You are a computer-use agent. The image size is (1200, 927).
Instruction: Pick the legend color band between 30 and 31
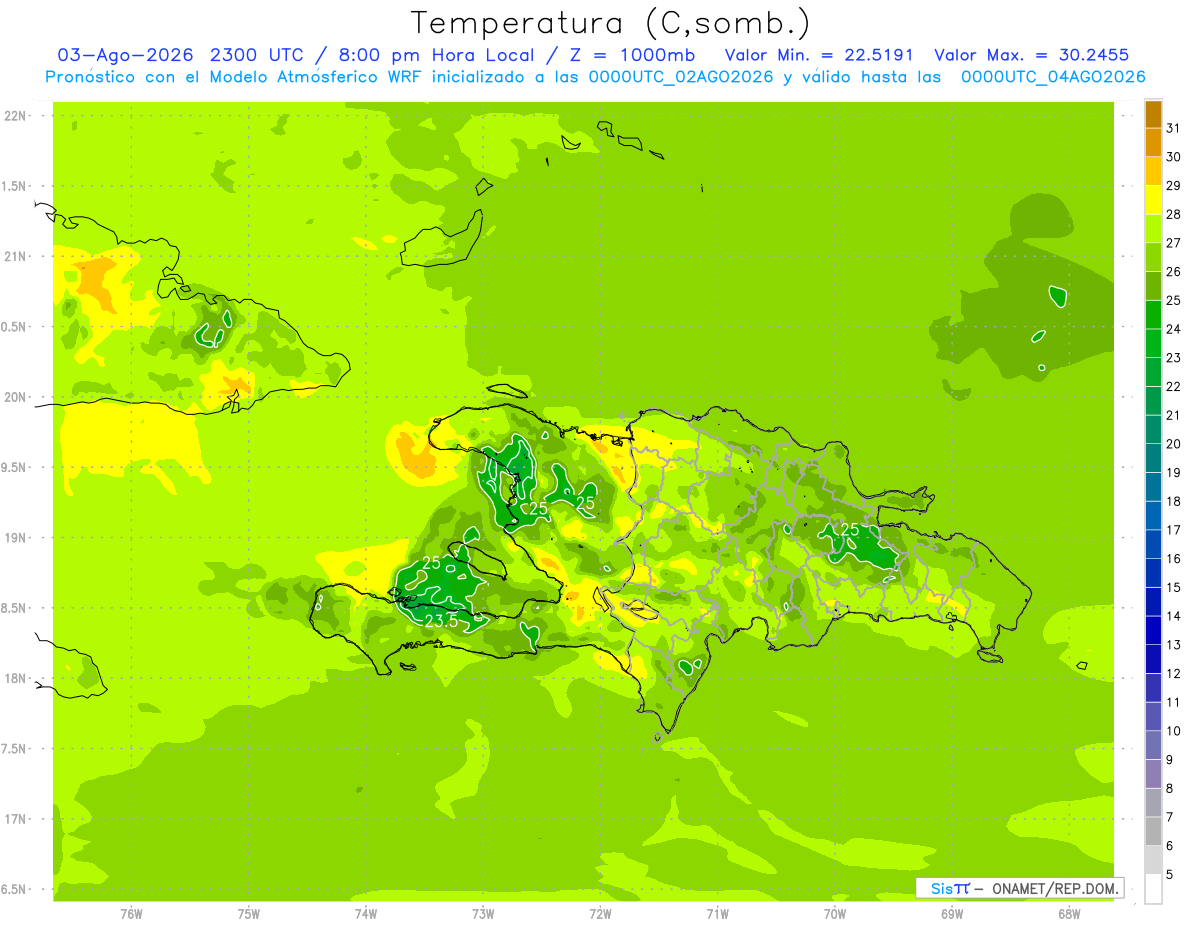click(x=1153, y=142)
